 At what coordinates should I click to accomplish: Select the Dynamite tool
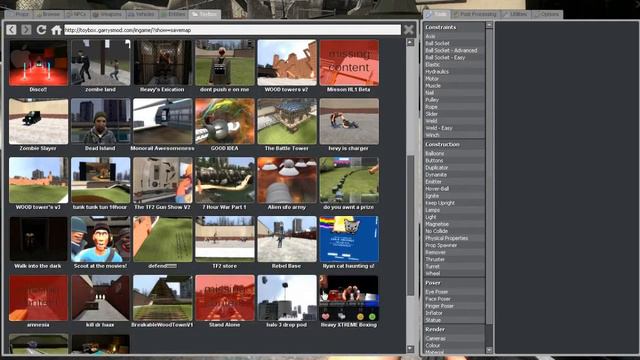(454, 175)
